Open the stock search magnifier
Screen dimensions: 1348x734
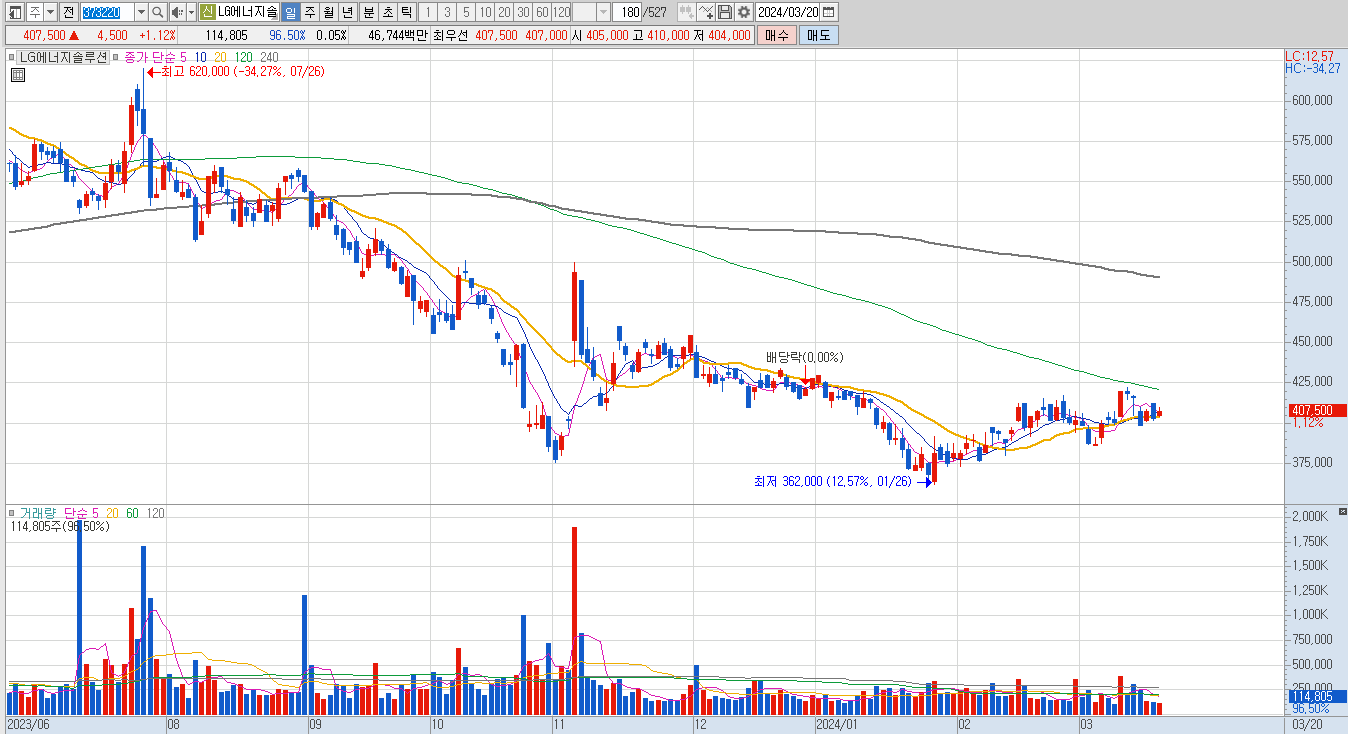click(x=158, y=12)
